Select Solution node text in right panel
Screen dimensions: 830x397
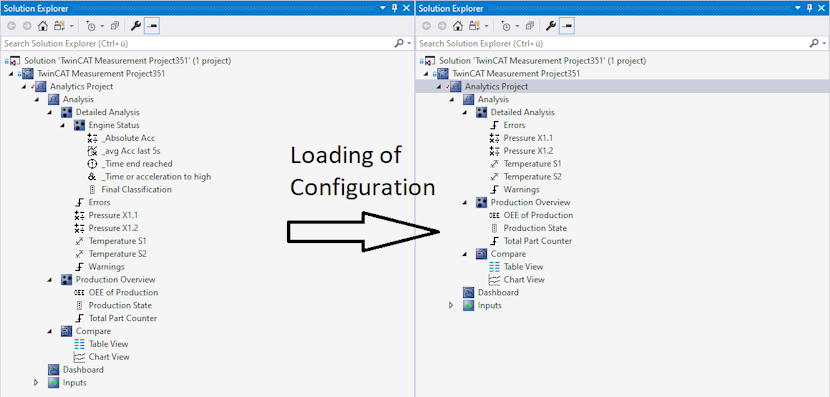543,61
